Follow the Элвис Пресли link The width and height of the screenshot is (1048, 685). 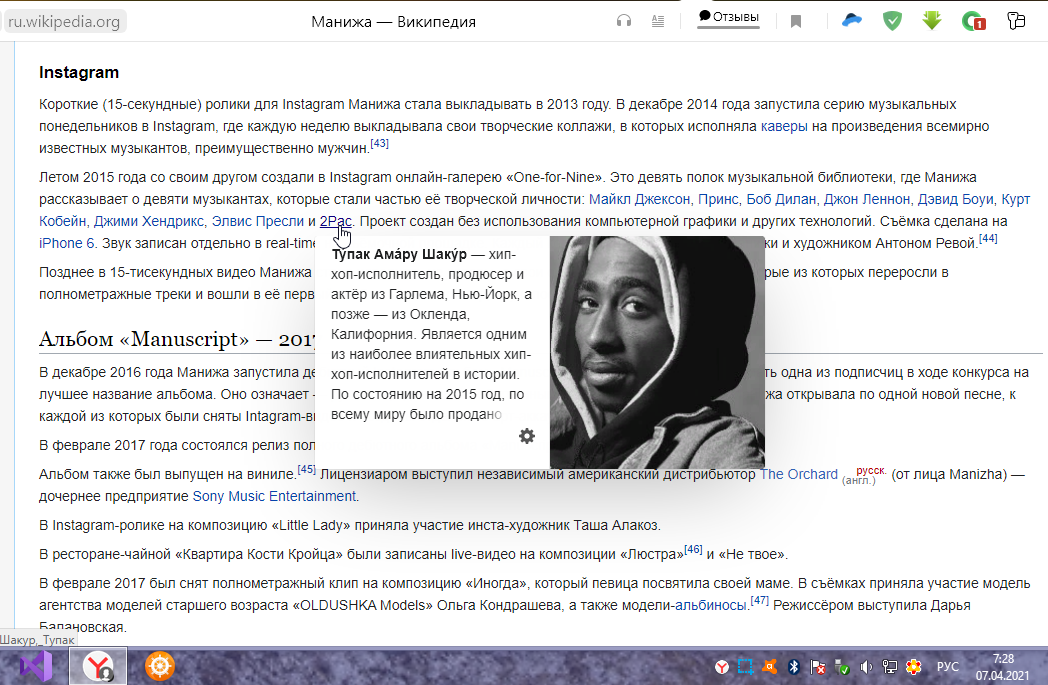[257, 221]
